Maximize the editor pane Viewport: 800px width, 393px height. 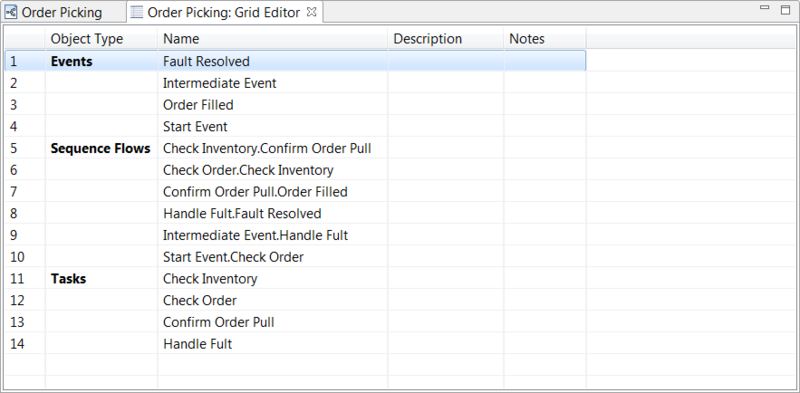click(x=786, y=9)
